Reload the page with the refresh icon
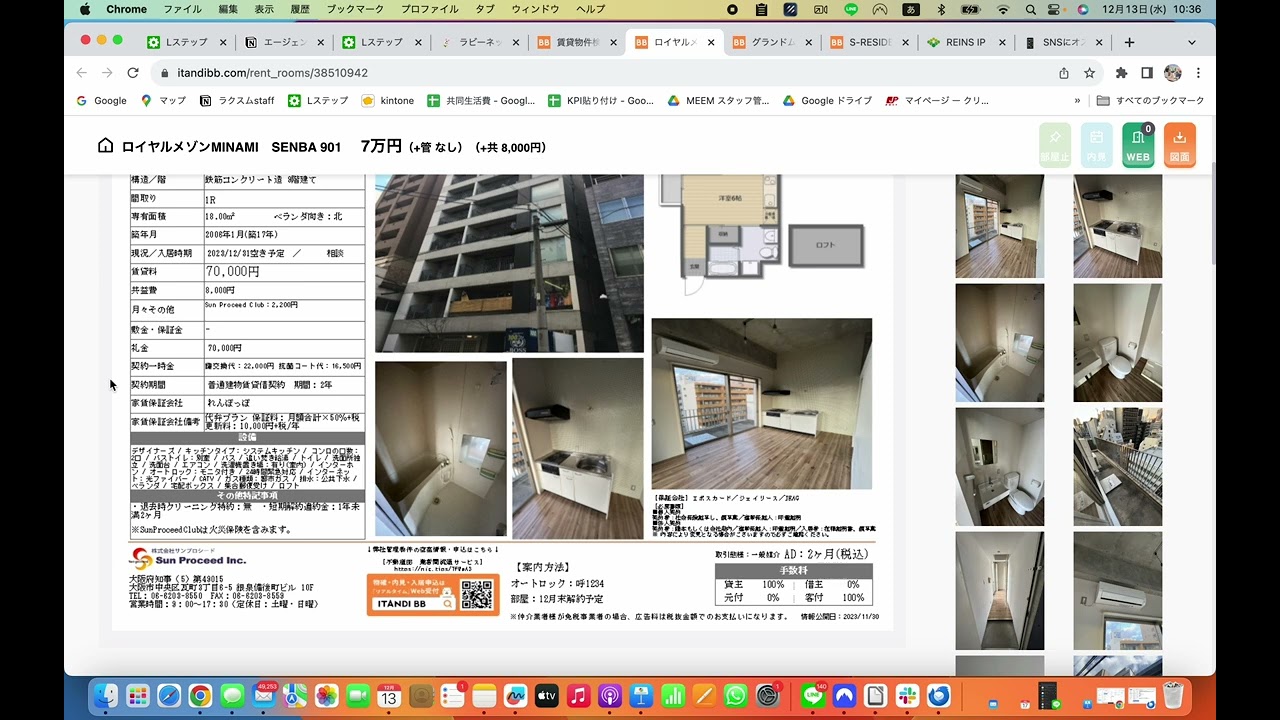The image size is (1280, 720). (x=133, y=73)
